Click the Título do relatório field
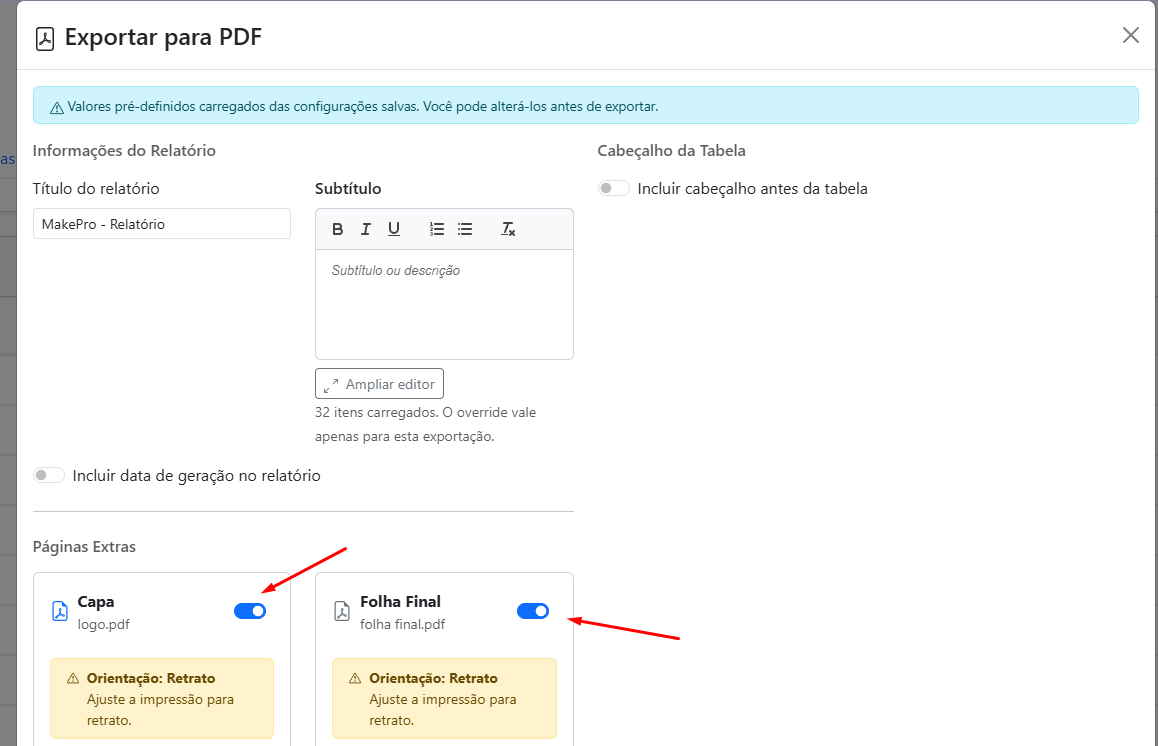This screenshot has width=1158, height=746. click(x=161, y=224)
